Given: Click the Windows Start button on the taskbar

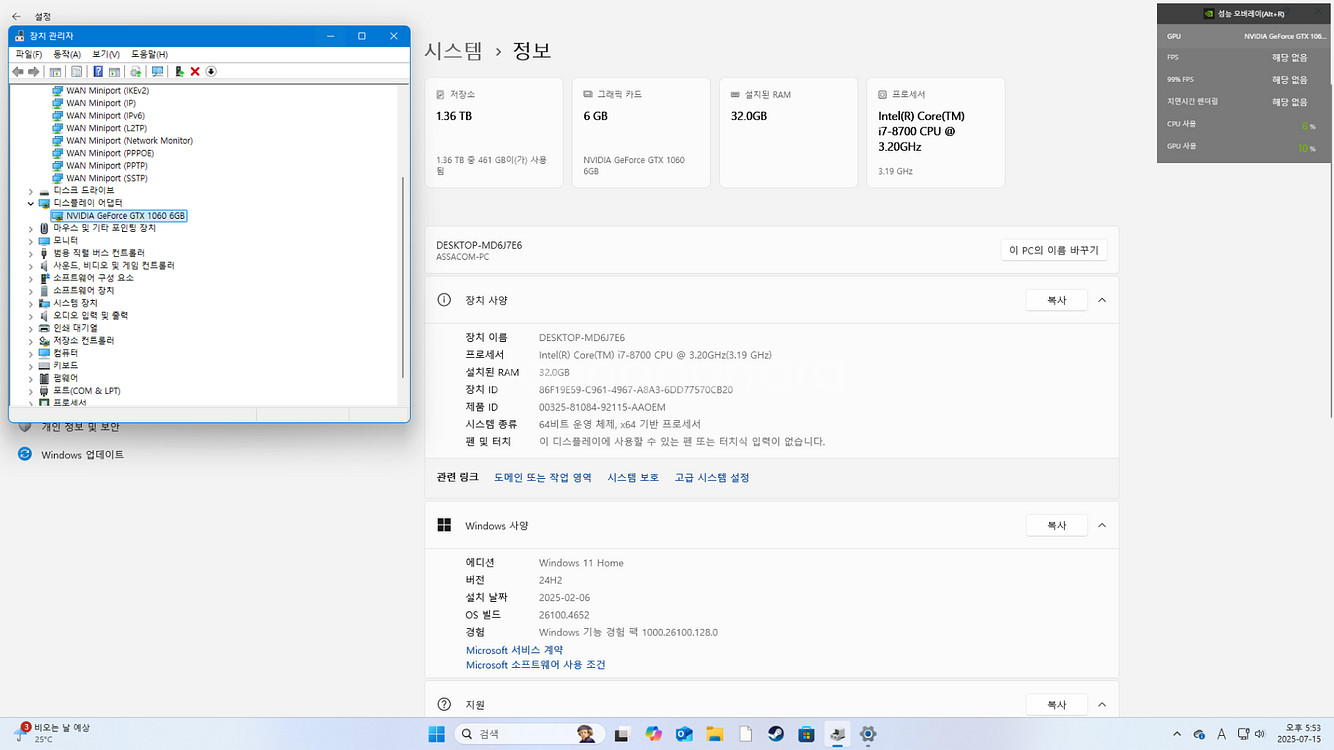Looking at the screenshot, I should point(437,734).
